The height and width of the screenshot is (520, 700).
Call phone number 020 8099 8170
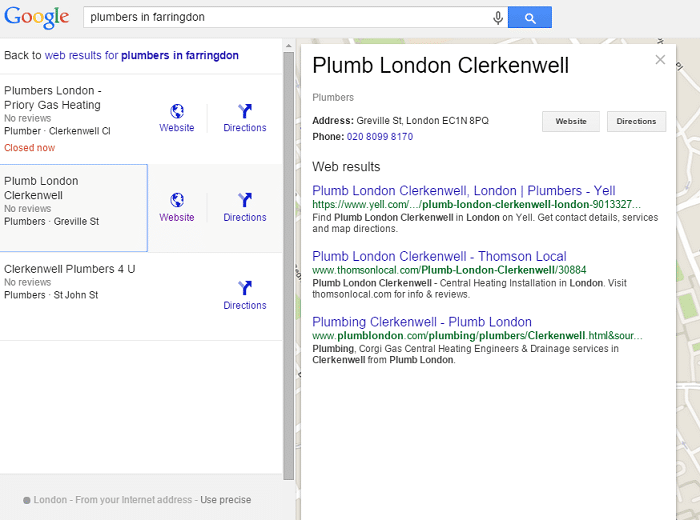coord(380,137)
